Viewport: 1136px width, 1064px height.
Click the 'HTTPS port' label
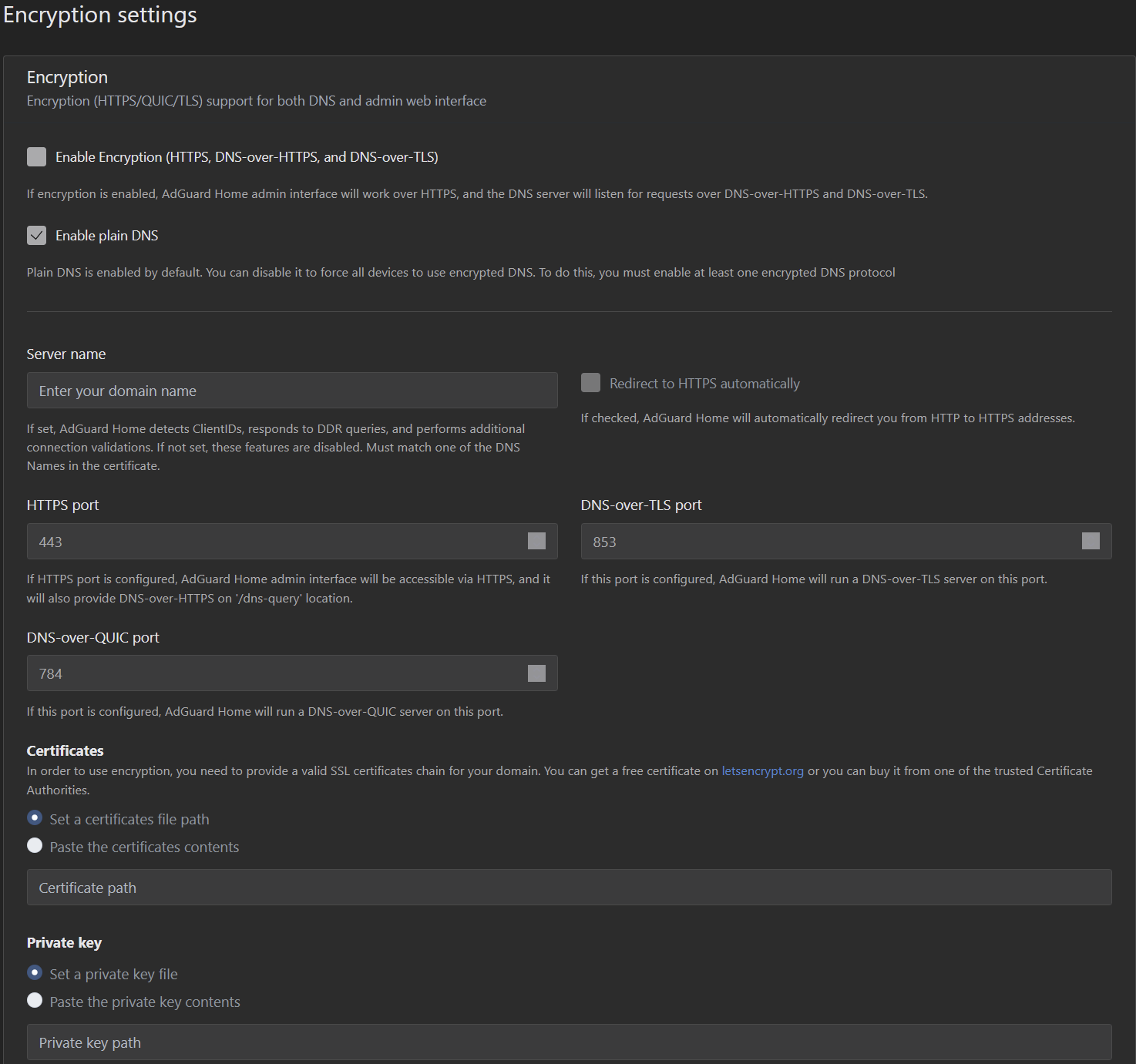click(x=63, y=505)
